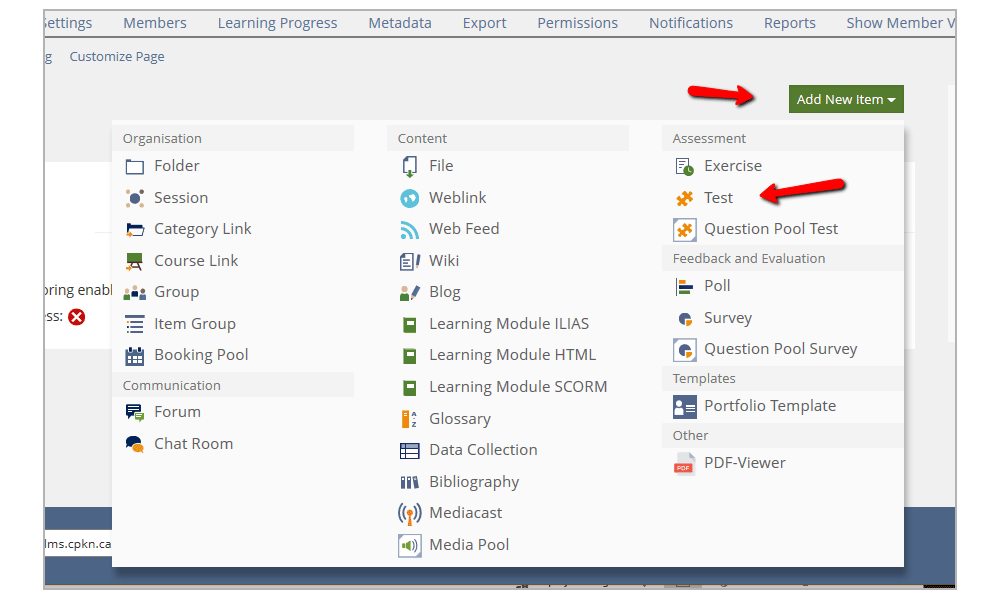
Task: Select the Portfolio Template icon
Action: pyautogui.click(x=684, y=407)
